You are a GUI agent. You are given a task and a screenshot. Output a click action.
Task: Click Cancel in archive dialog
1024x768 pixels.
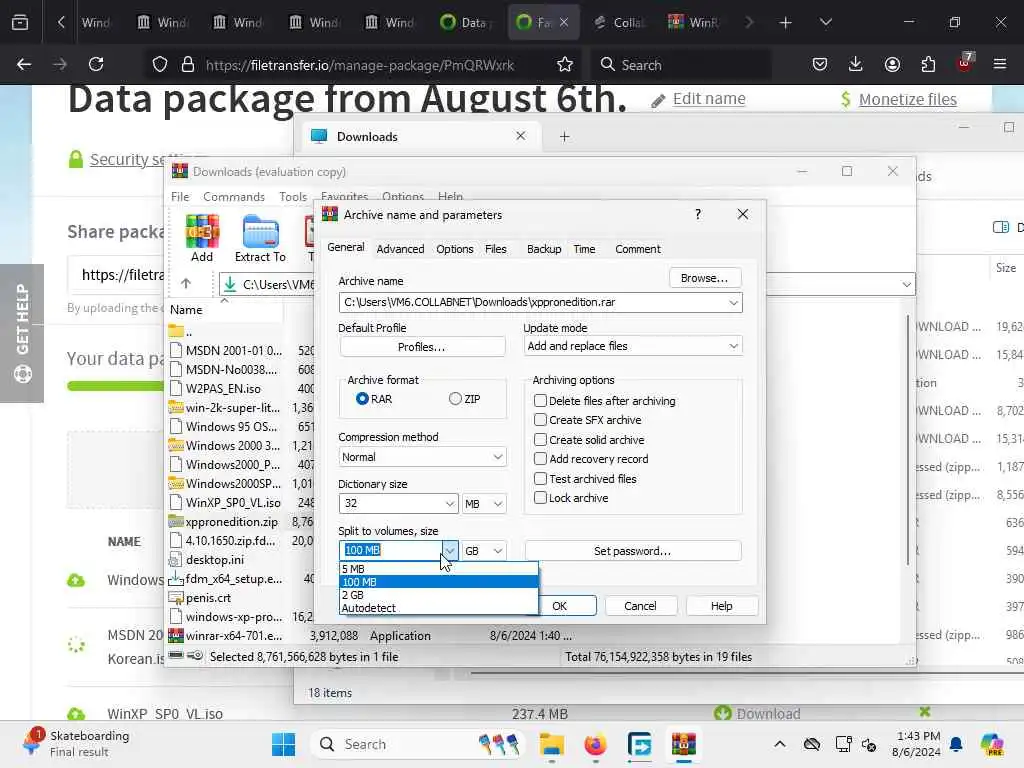click(x=641, y=606)
